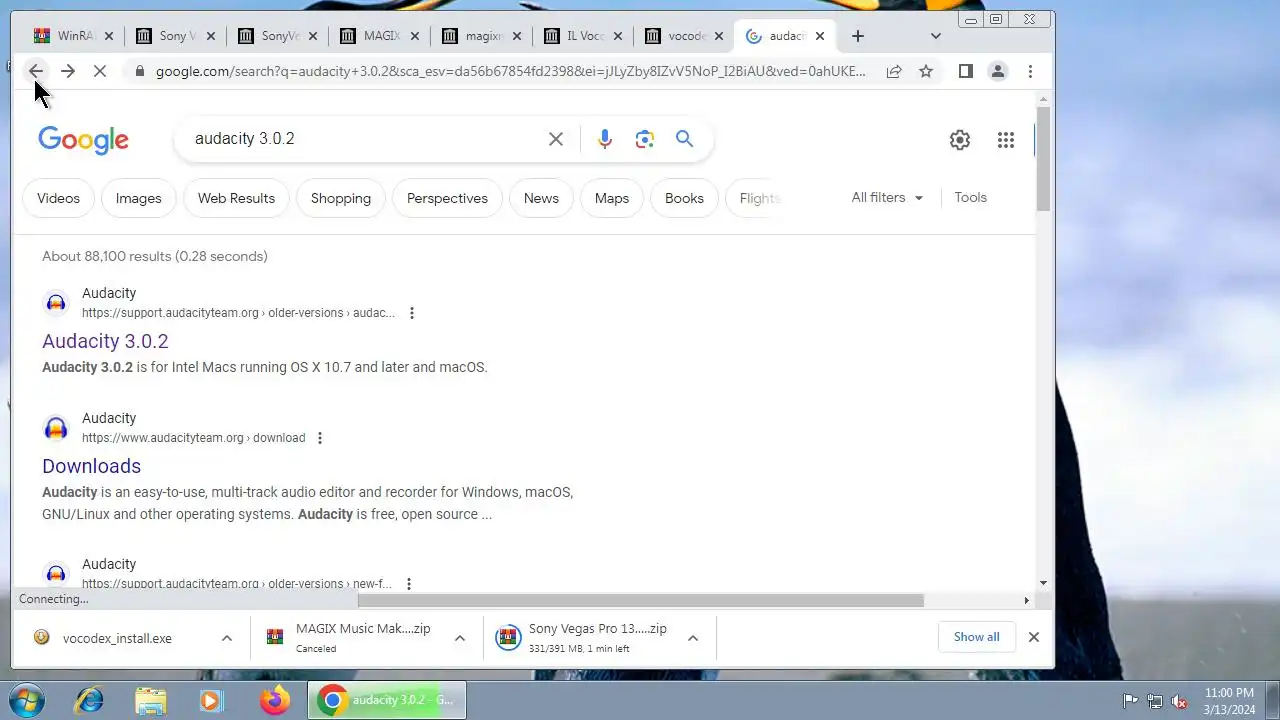The image size is (1280, 720).
Task: Click the scroll down arrow
Action: tap(1044, 583)
